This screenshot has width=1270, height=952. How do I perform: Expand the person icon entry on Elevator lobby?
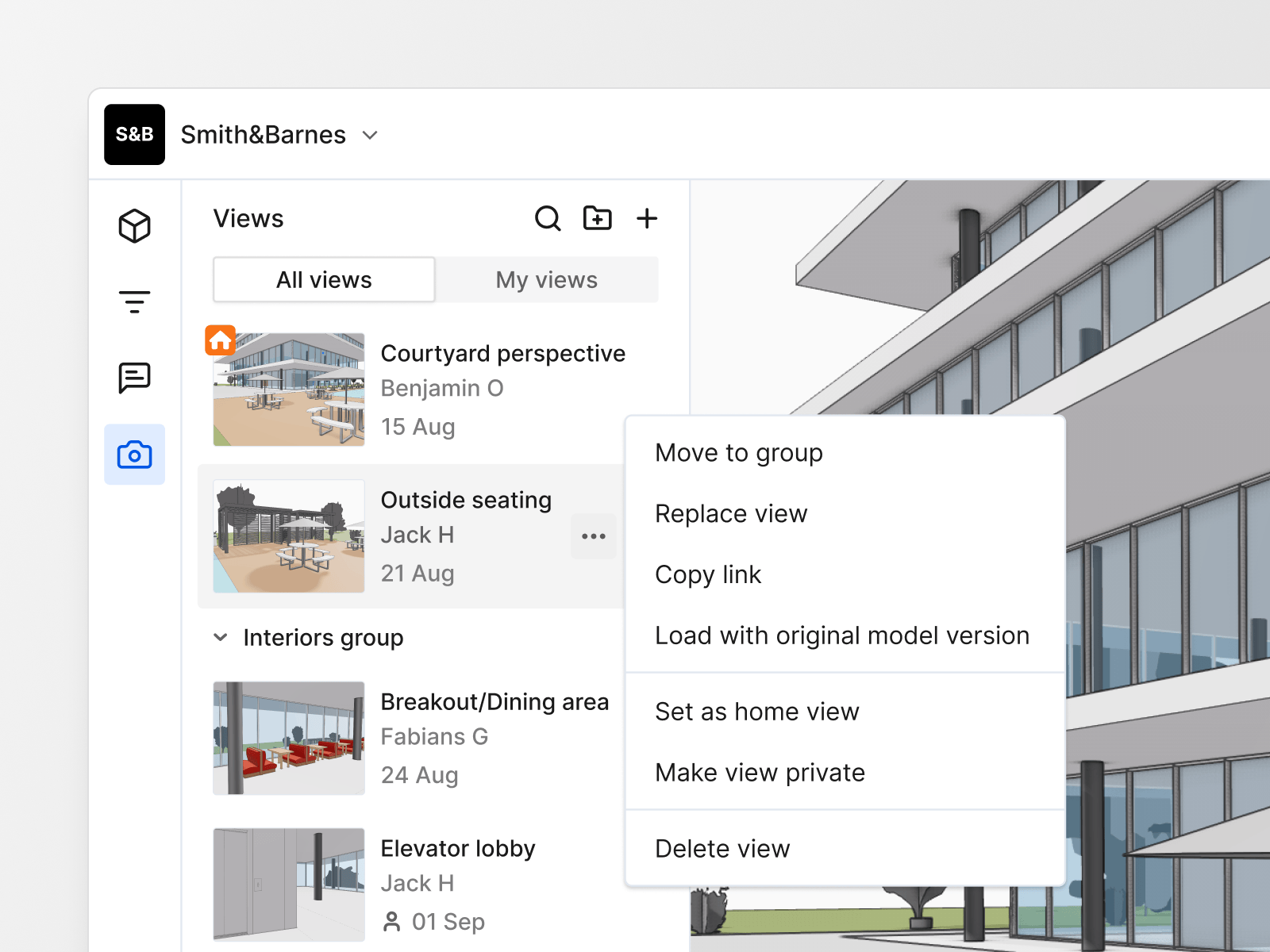pyautogui.click(x=391, y=921)
